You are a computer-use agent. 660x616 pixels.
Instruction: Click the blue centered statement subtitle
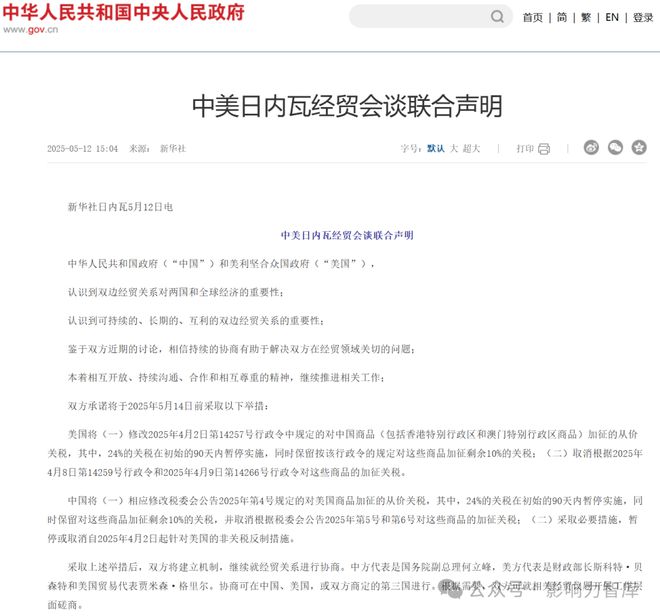point(347,235)
